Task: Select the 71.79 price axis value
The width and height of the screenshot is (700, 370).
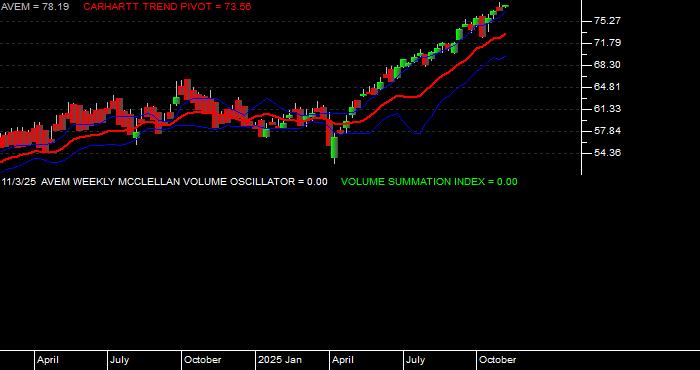Action: tap(608, 43)
